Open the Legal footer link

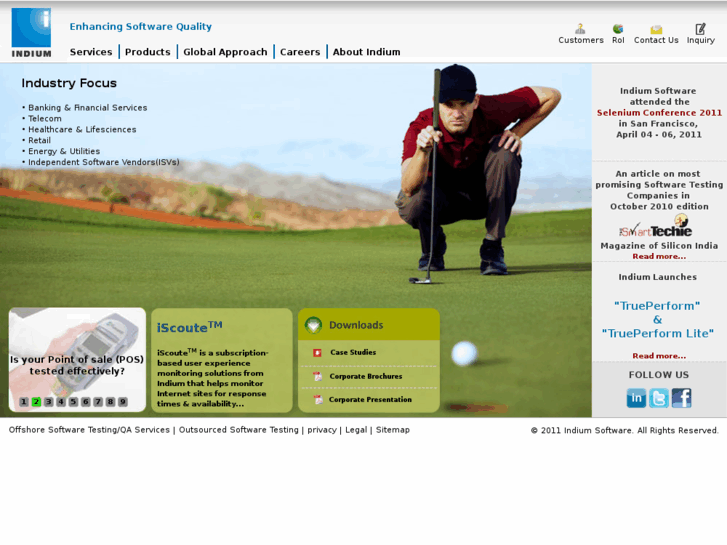356,430
